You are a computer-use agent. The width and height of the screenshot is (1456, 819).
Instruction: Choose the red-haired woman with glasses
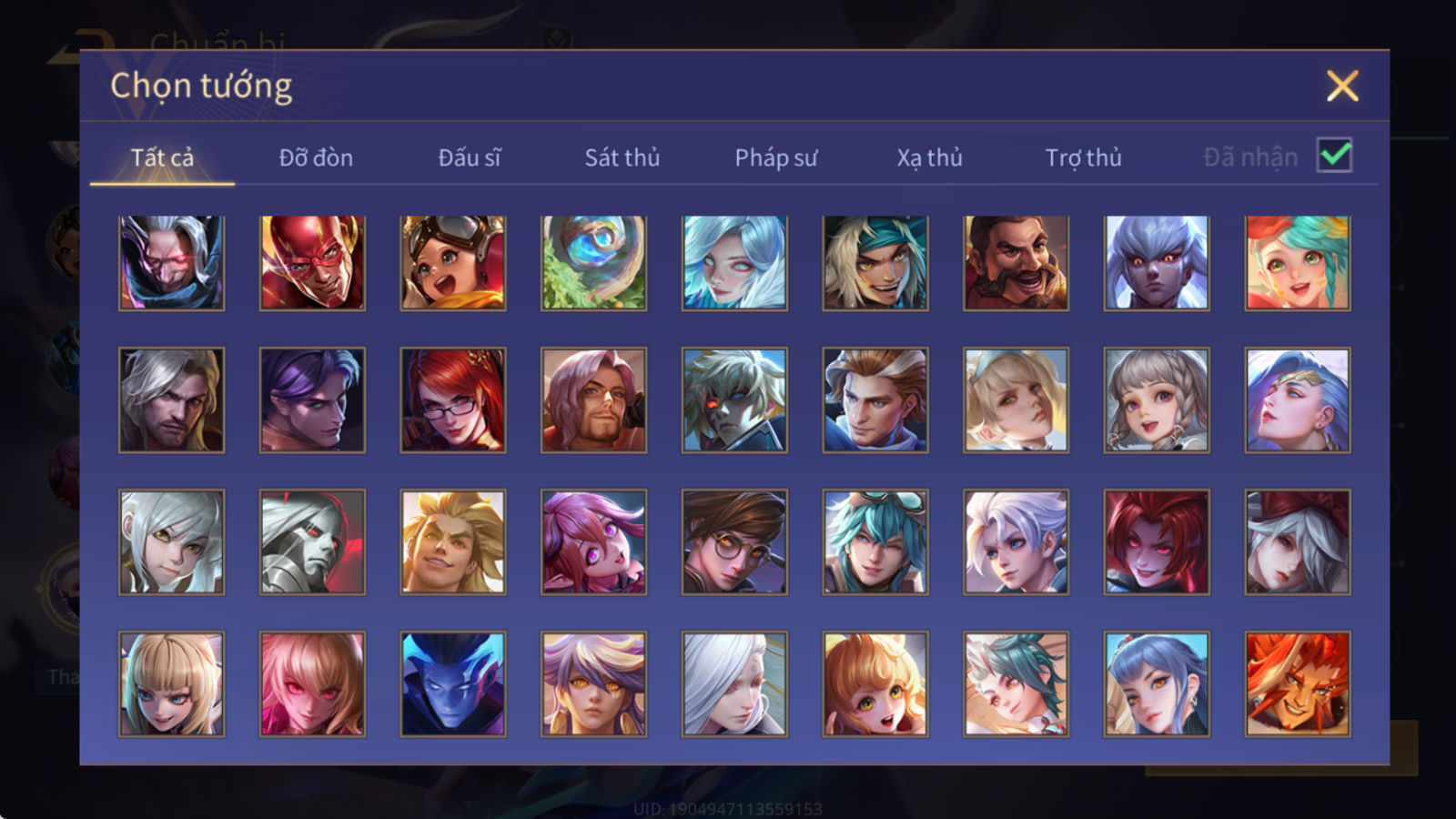tap(453, 399)
